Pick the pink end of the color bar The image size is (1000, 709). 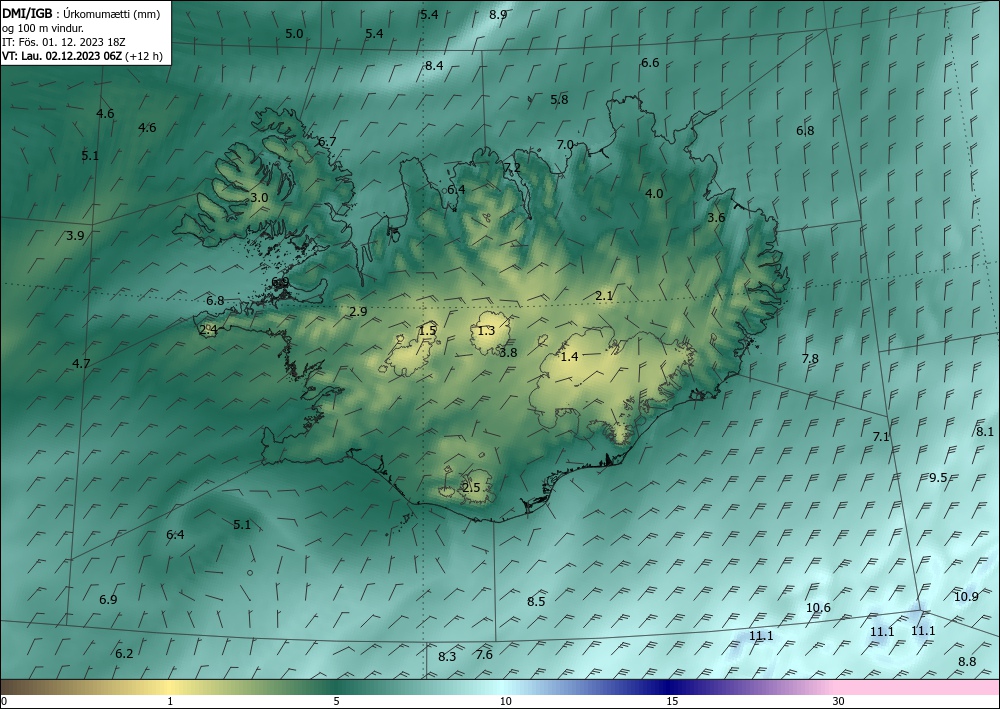pyautogui.click(x=918, y=687)
